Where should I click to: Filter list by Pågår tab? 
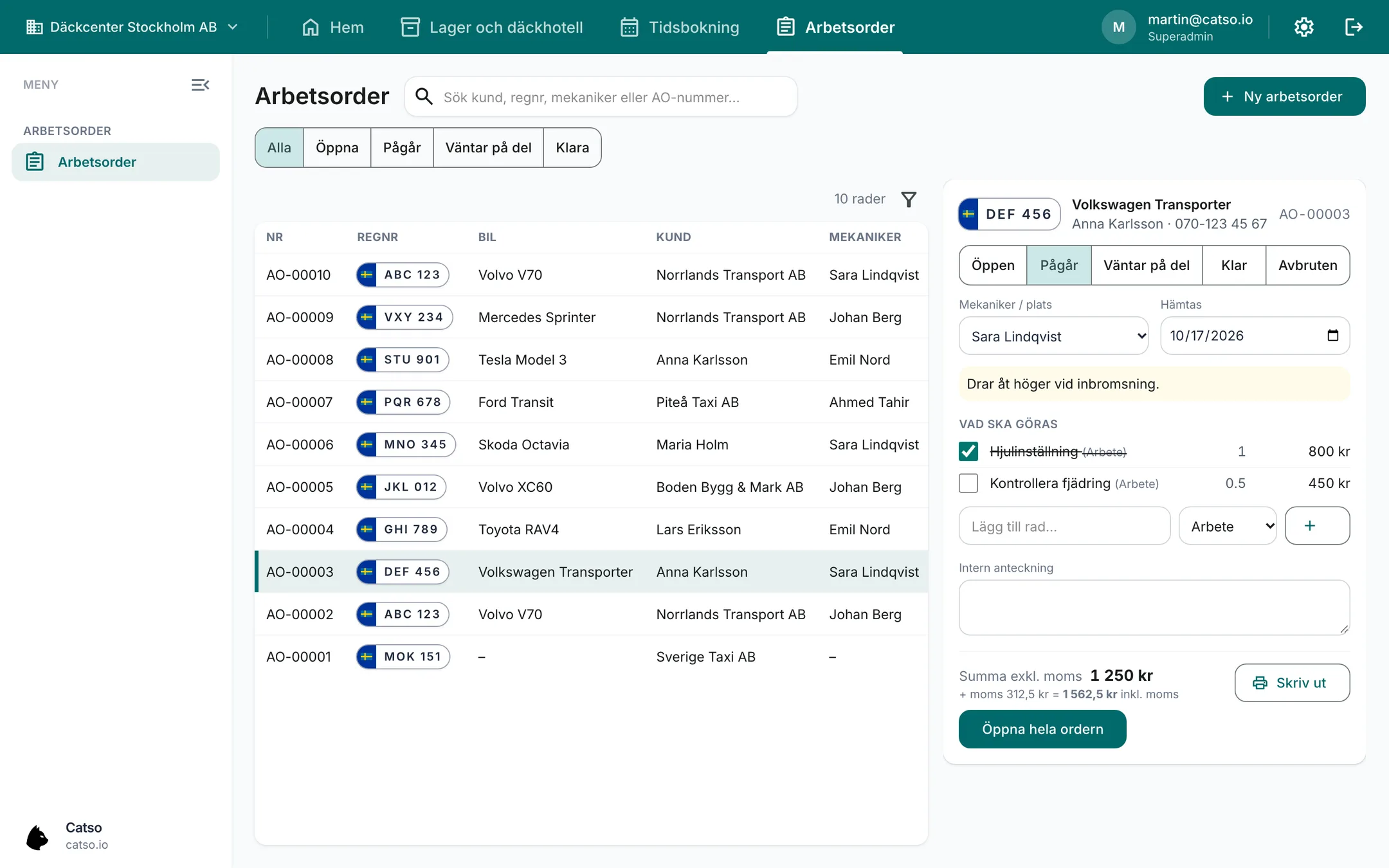tap(402, 148)
